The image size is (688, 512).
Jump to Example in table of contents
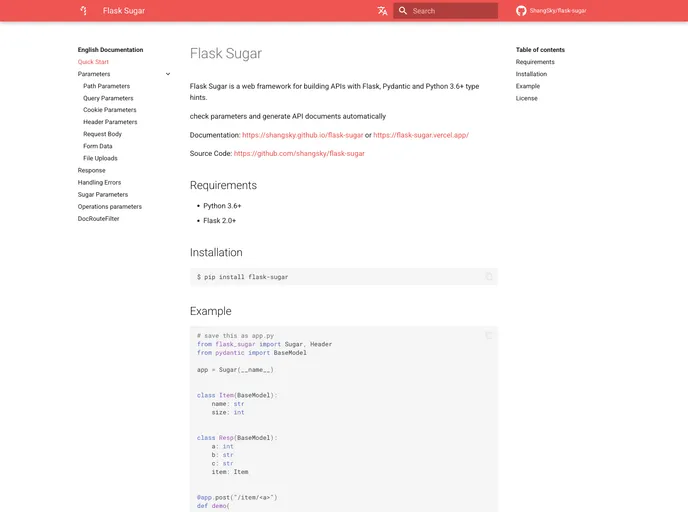[x=528, y=86]
